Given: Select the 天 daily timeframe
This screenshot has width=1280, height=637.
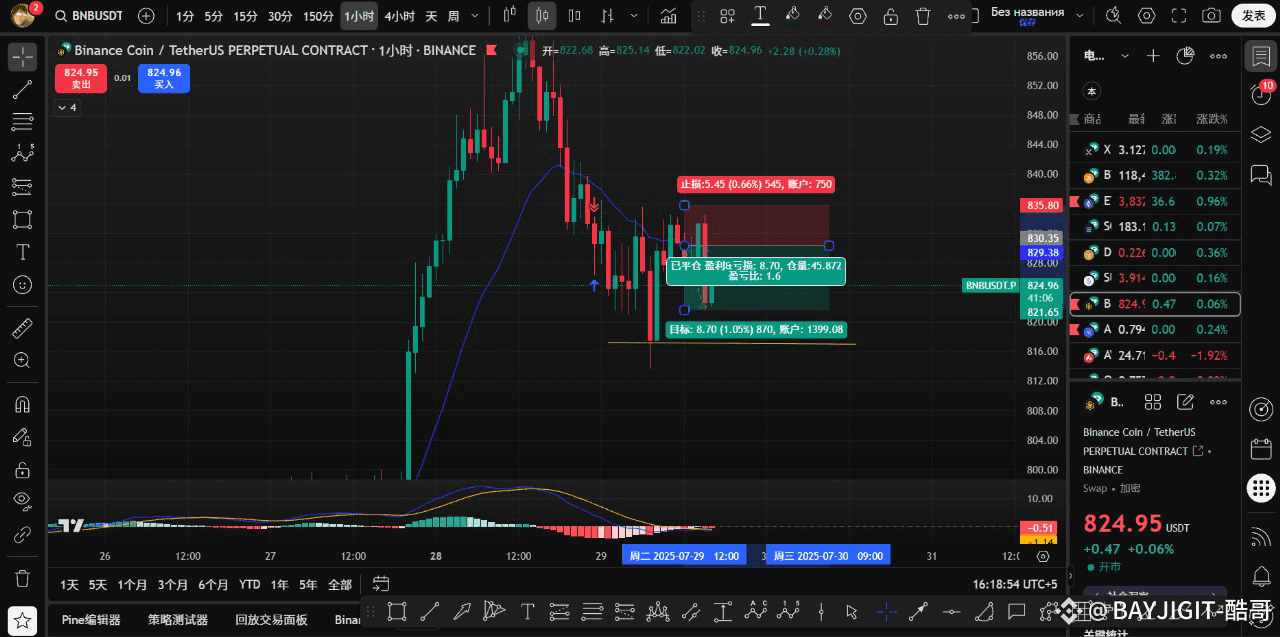Looking at the screenshot, I should pyautogui.click(x=431, y=16).
